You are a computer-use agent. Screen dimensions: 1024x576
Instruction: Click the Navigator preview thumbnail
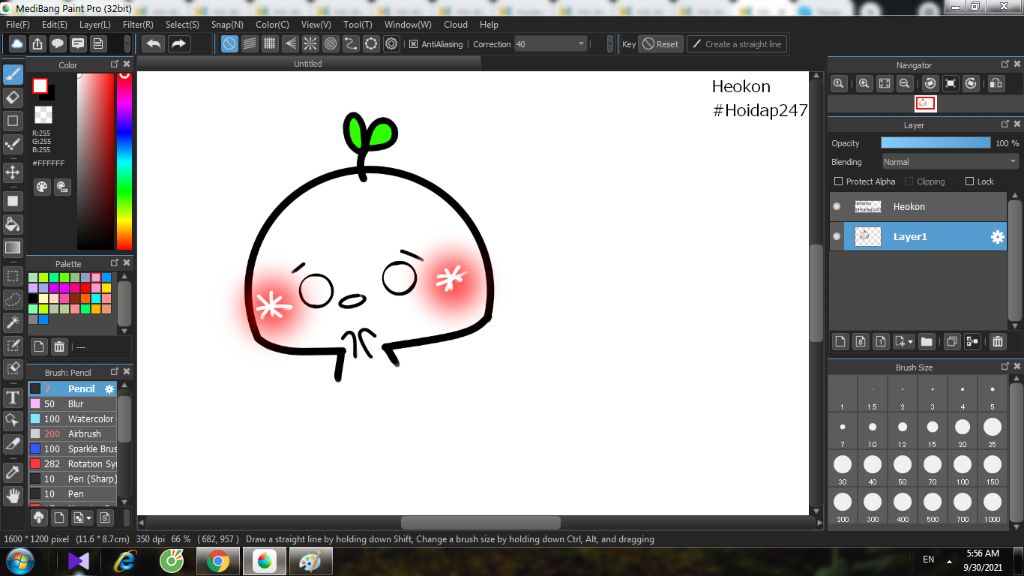pos(925,103)
